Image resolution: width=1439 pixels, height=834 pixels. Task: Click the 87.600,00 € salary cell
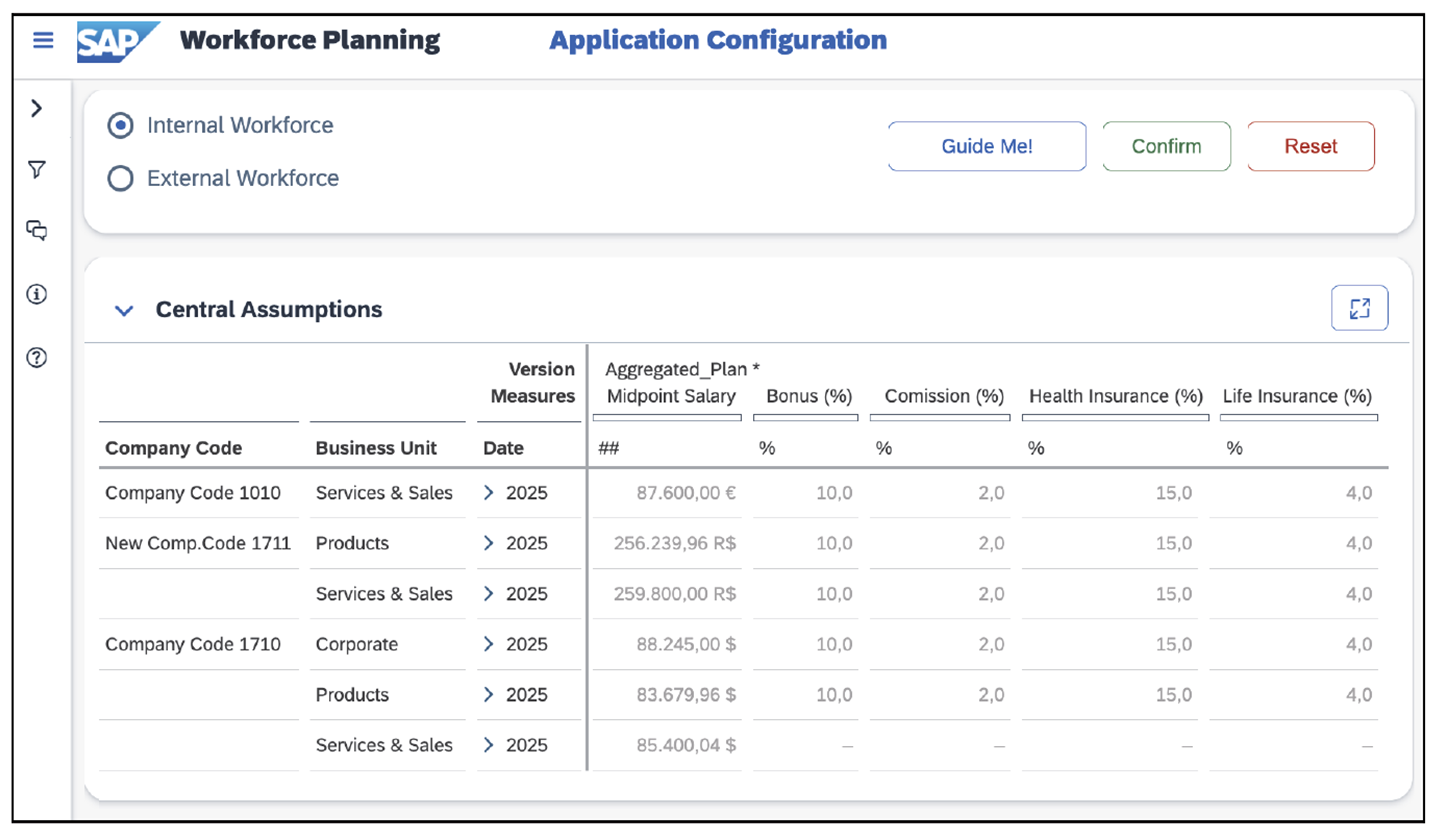pos(686,493)
